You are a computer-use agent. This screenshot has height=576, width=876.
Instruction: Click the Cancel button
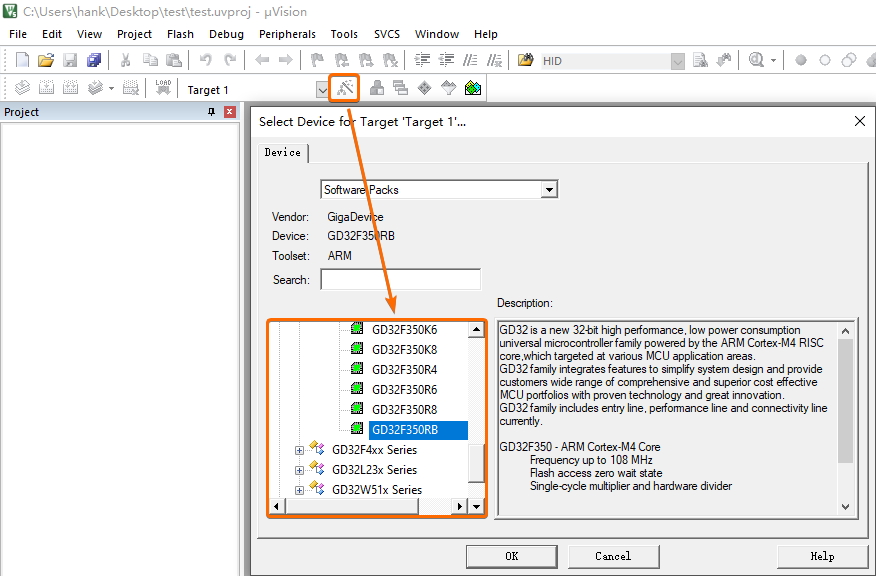(x=613, y=556)
